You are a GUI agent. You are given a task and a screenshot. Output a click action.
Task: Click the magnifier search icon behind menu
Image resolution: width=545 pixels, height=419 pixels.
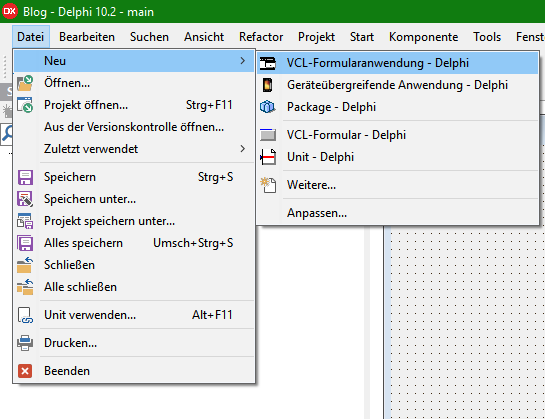coord(7,133)
